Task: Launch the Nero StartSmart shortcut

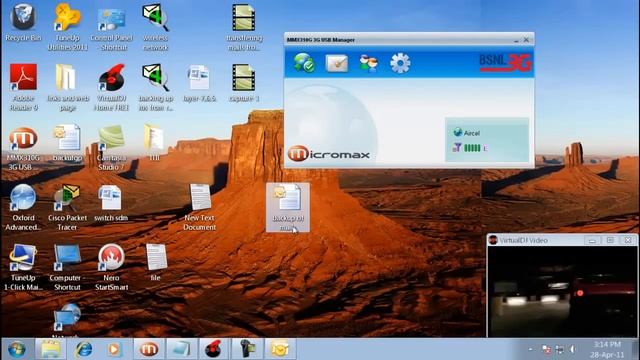Action: [111, 267]
